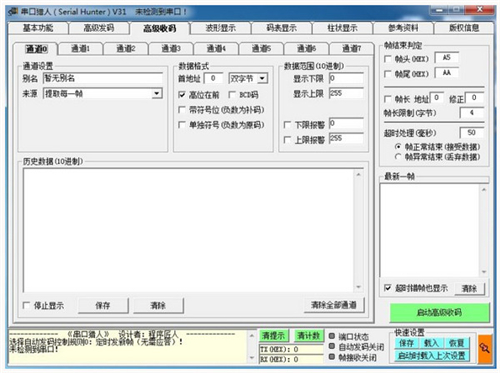Click the green 清计数 button
The width and height of the screenshot is (500, 373).
(309, 335)
